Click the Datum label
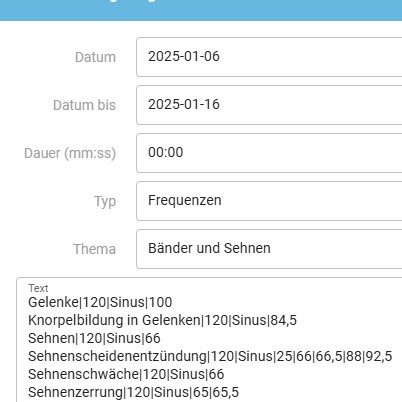402x402 pixels. 95,57
